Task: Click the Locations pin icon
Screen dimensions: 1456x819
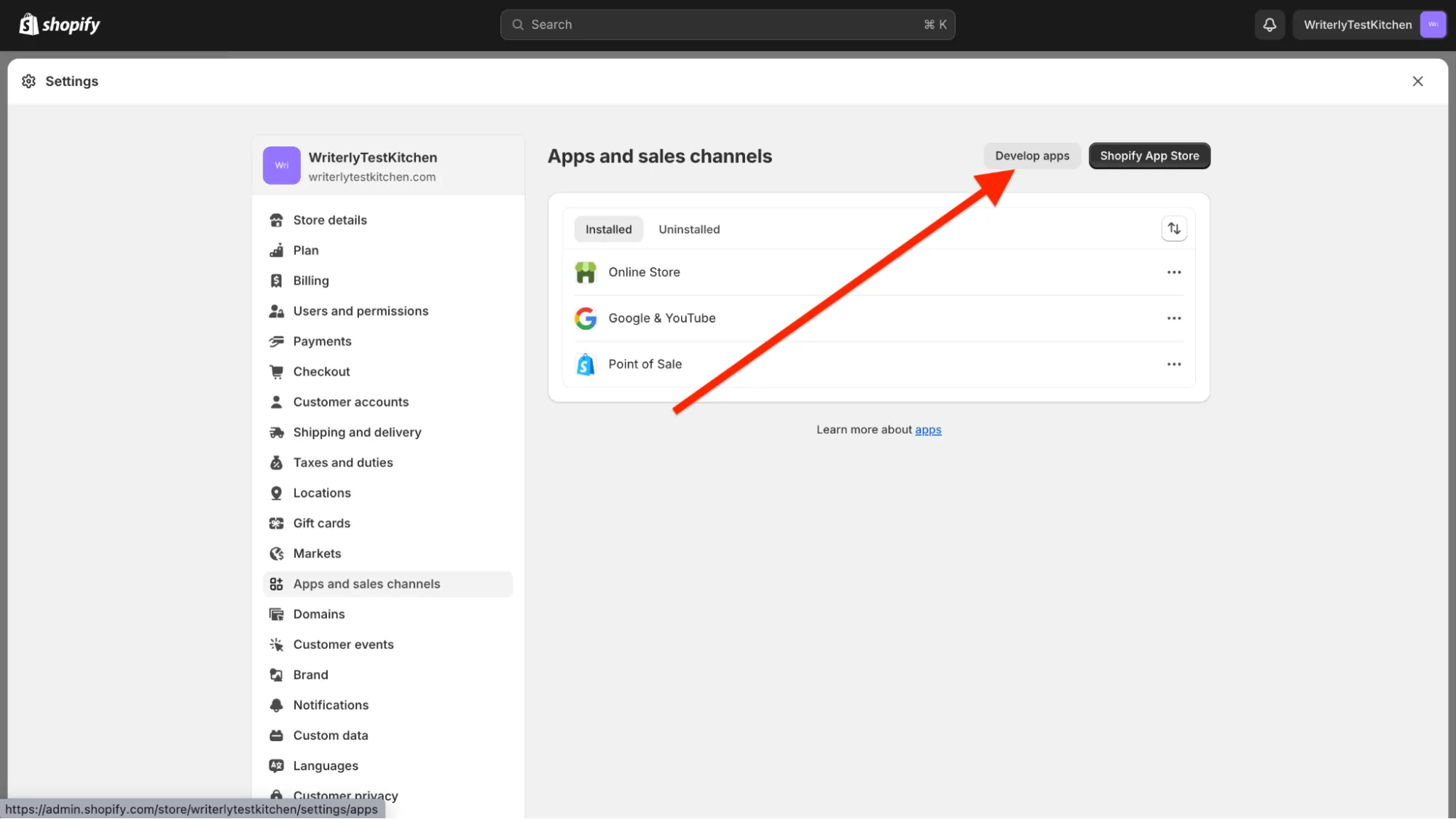Action: [276, 493]
